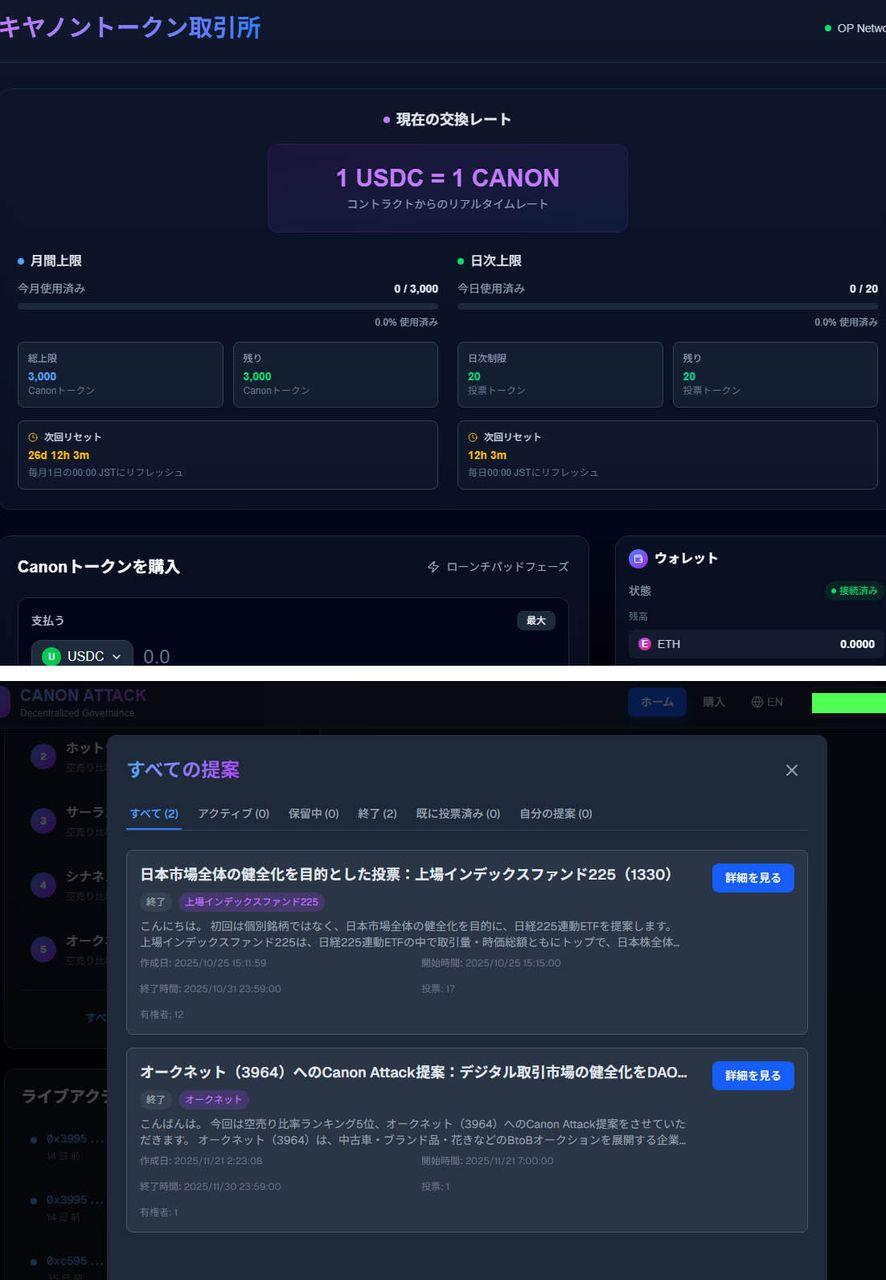Click the OP Network status indicator
The height and width of the screenshot is (1280, 886).
pyautogui.click(x=855, y=28)
